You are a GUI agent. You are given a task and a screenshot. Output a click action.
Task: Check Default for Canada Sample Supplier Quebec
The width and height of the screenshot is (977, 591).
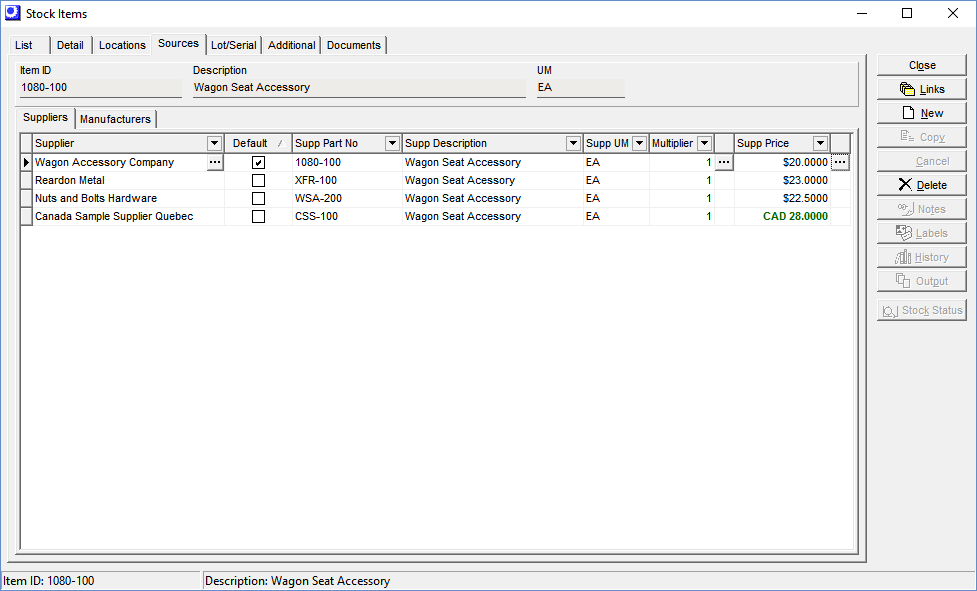(x=257, y=216)
